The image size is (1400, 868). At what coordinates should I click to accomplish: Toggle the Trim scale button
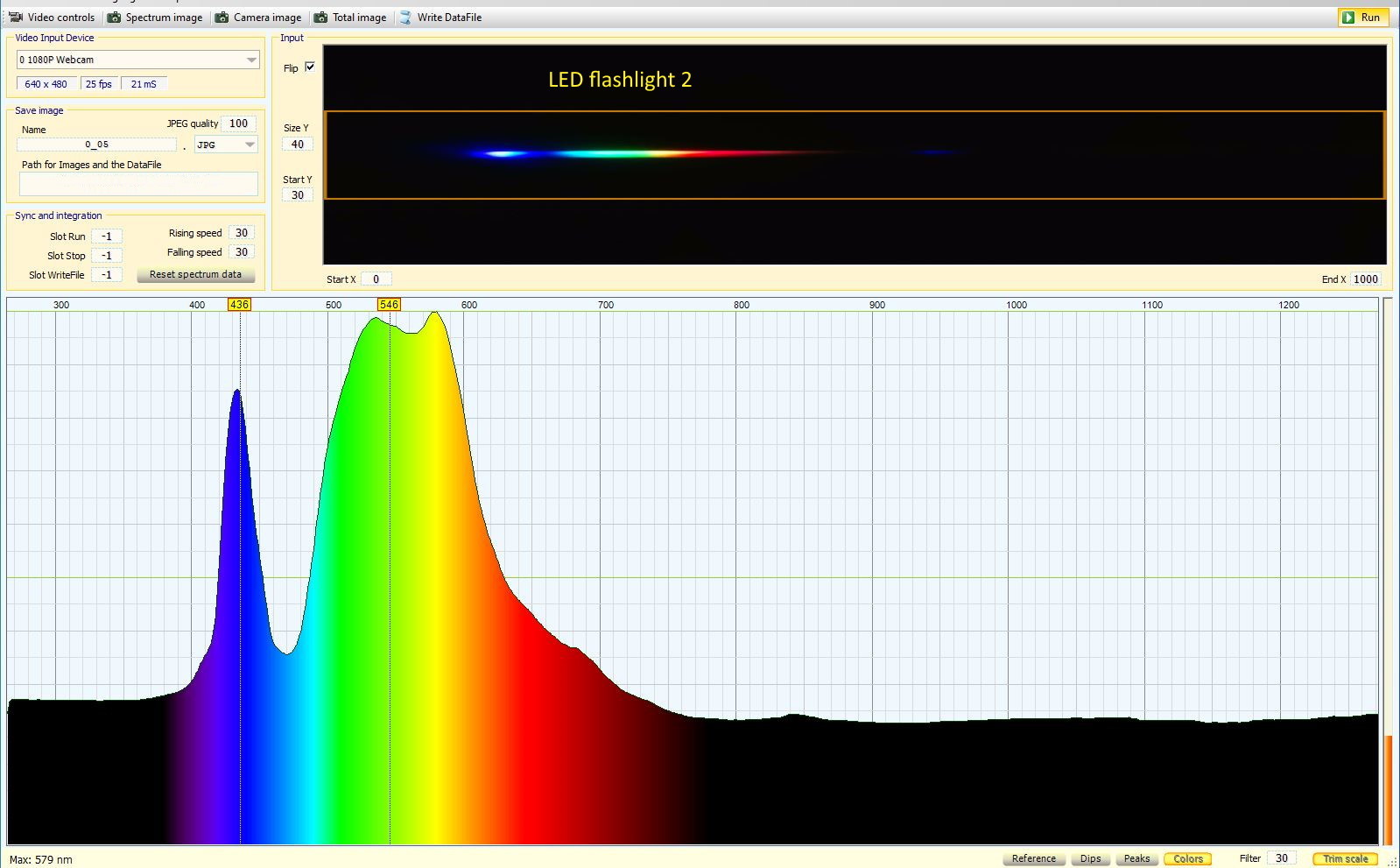[x=1346, y=858]
